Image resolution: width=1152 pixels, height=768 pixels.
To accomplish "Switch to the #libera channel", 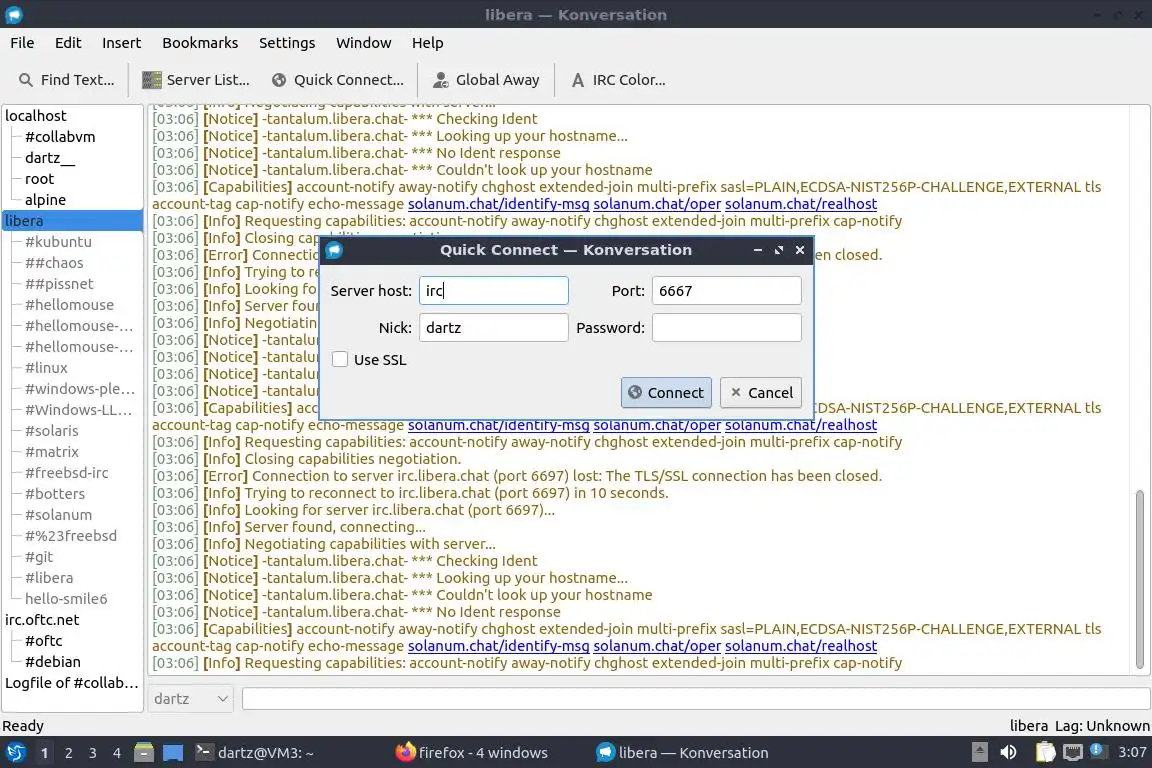I will (49, 578).
